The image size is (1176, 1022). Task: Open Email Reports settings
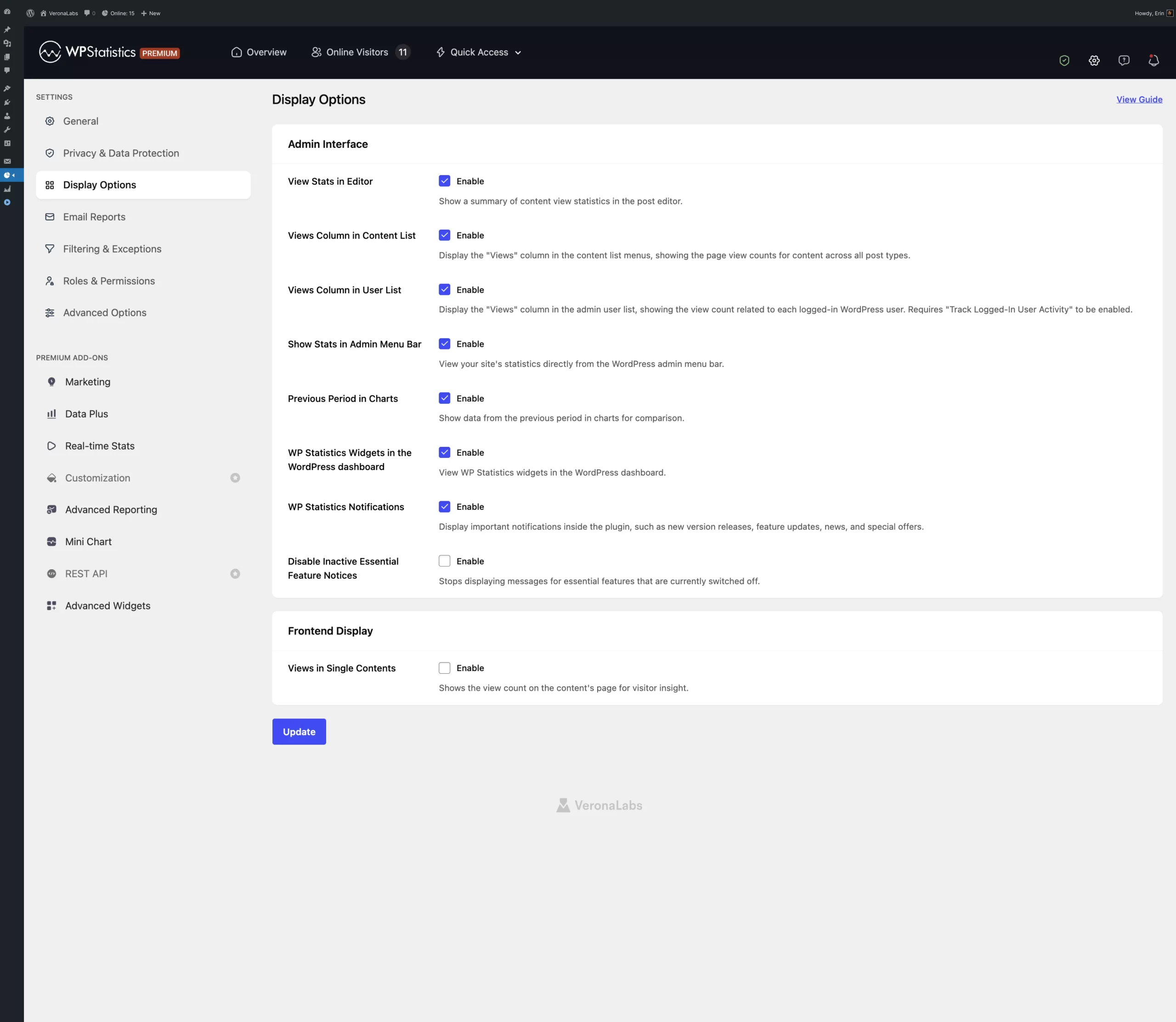[x=143, y=217]
